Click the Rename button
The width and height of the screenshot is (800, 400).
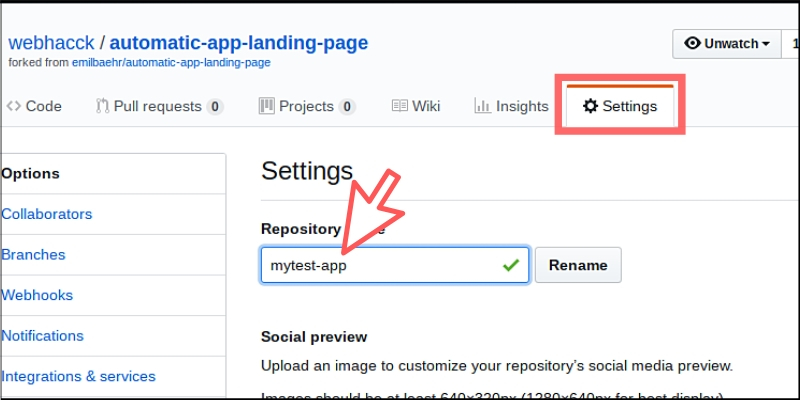click(578, 265)
